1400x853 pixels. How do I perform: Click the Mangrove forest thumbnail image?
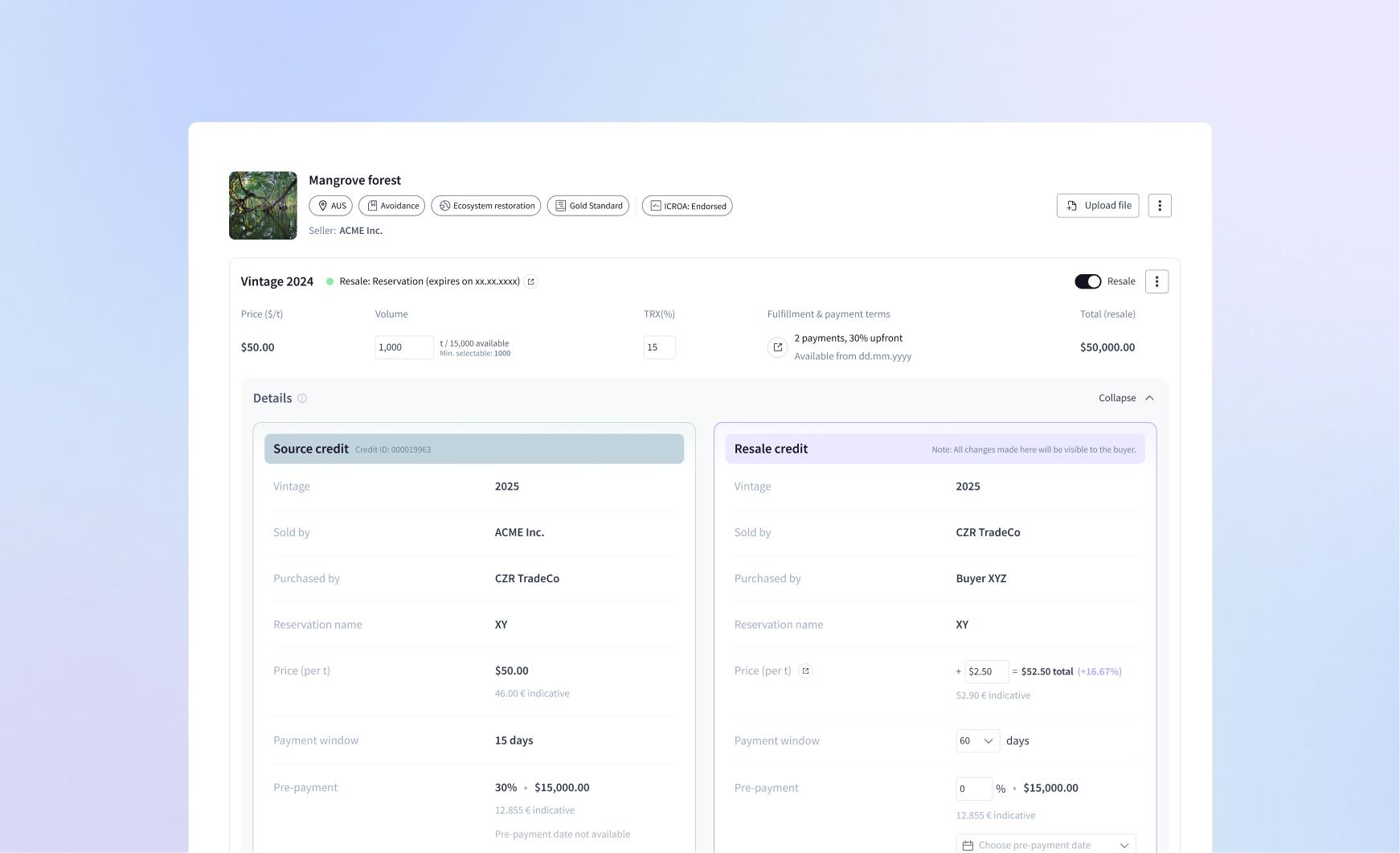click(263, 206)
